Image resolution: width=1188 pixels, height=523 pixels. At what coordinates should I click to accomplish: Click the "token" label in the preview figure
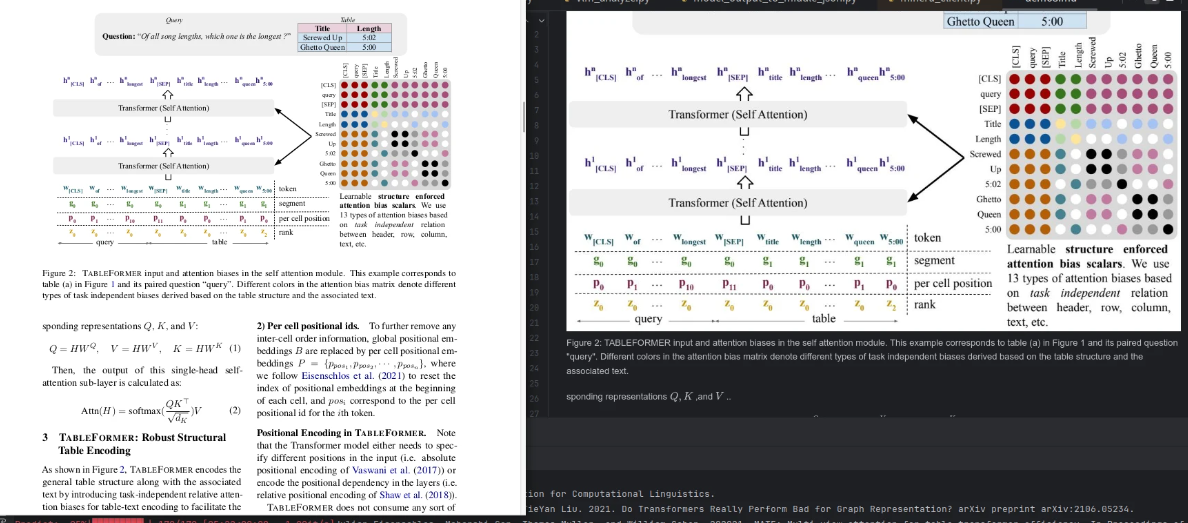[929, 237]
